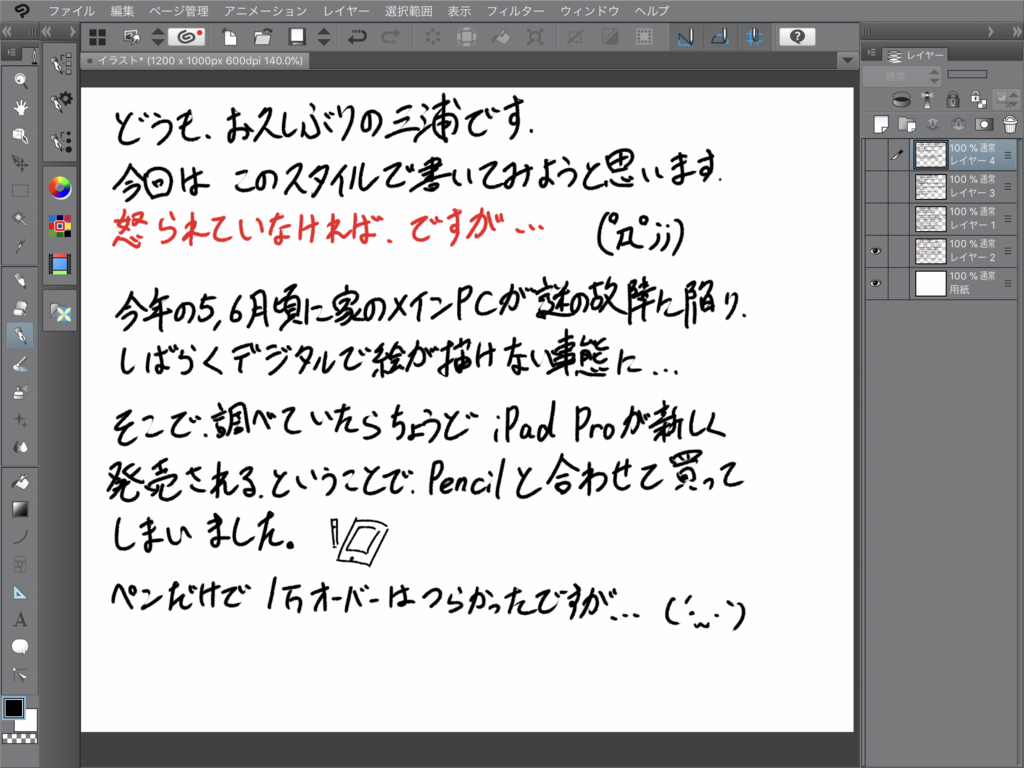Open the canvas tab dropdown arrow

[x=847, y=59]
